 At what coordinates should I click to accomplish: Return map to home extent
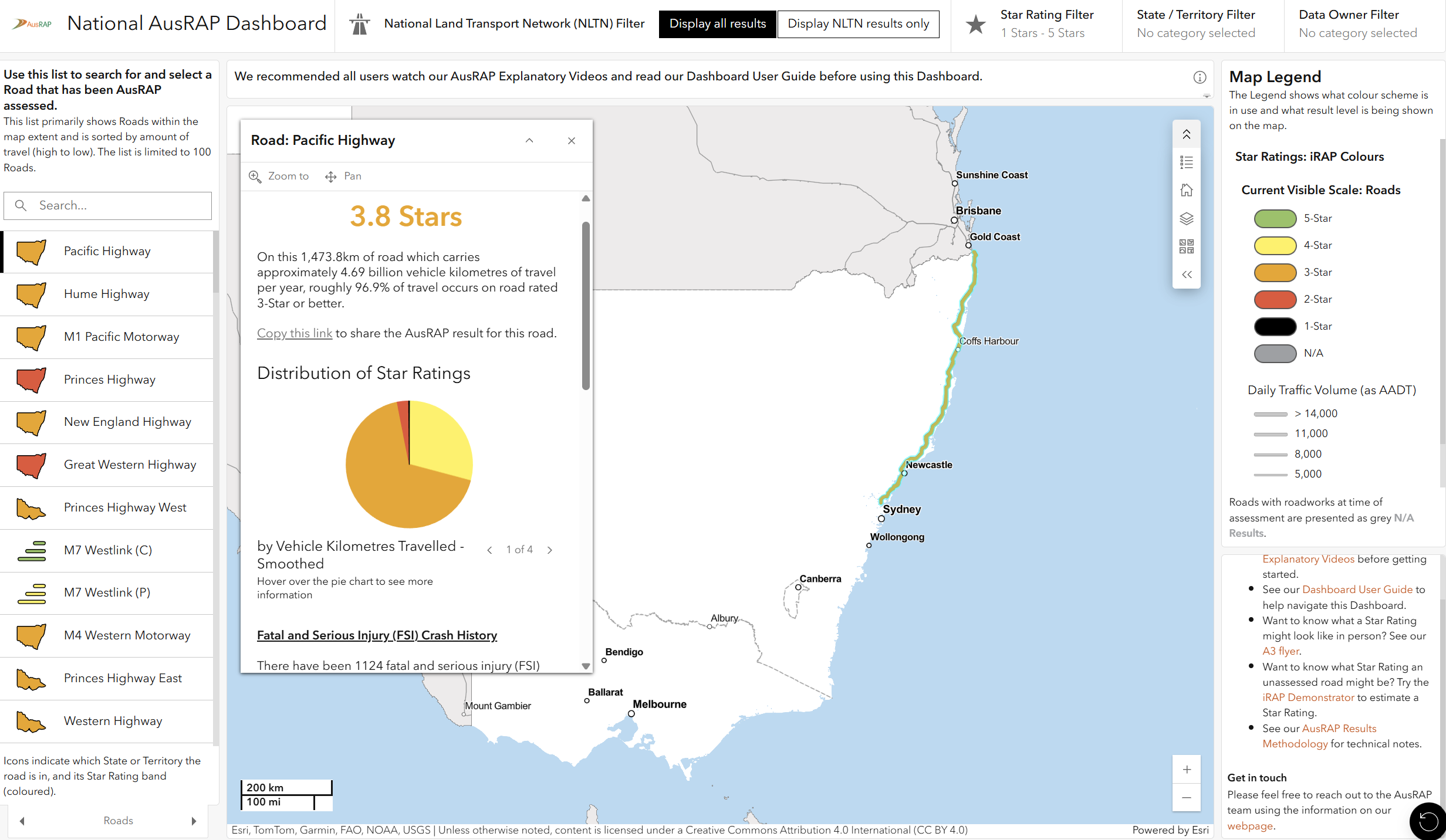(1186, 190)
